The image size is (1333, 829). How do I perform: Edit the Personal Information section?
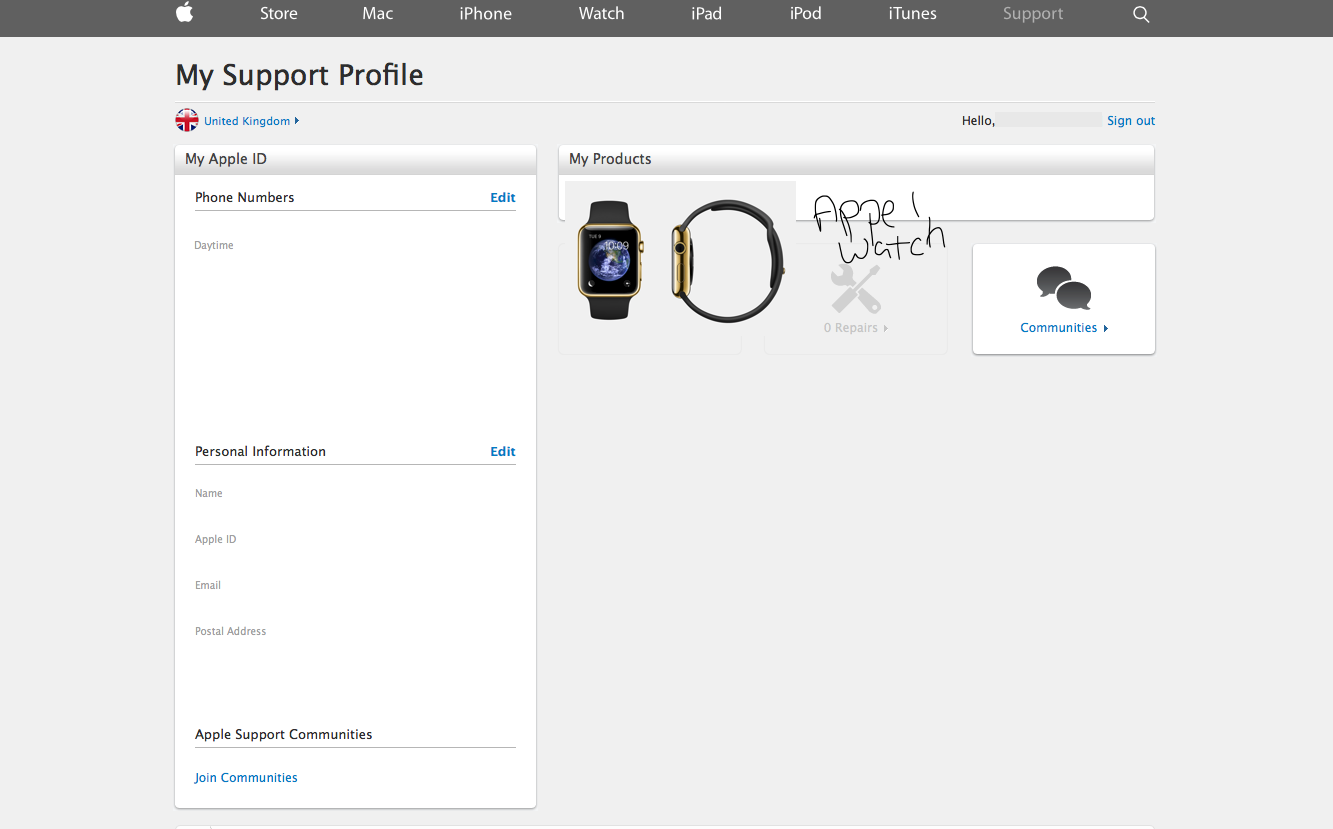tap(503, 452)
